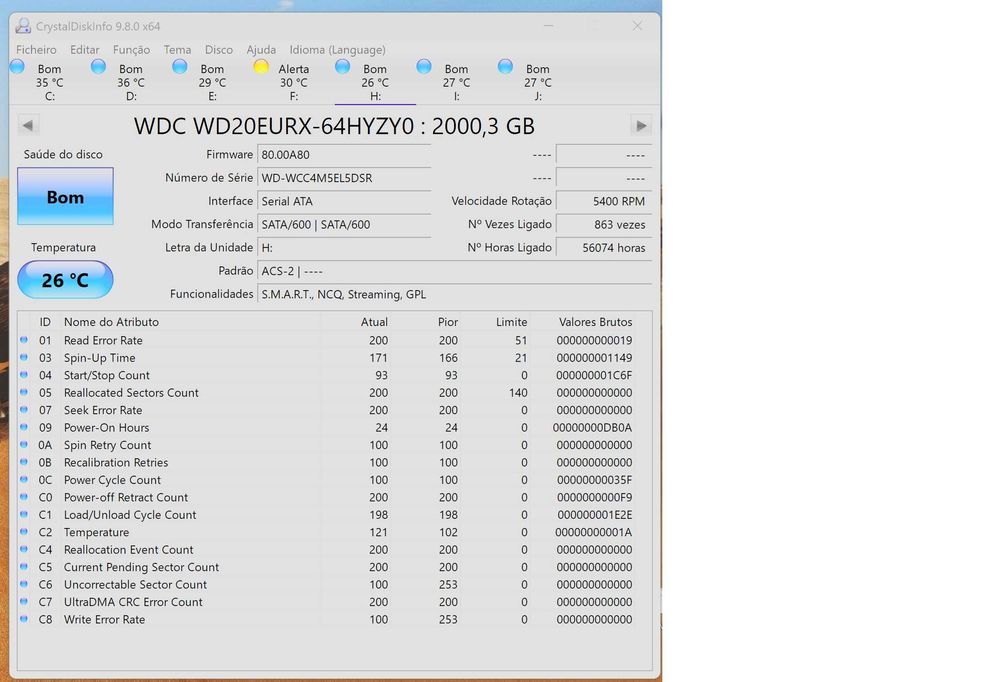The height and width of the screenshot is (682, 1000).
Task: Select drive D: status orb
Action: point(98,66)
